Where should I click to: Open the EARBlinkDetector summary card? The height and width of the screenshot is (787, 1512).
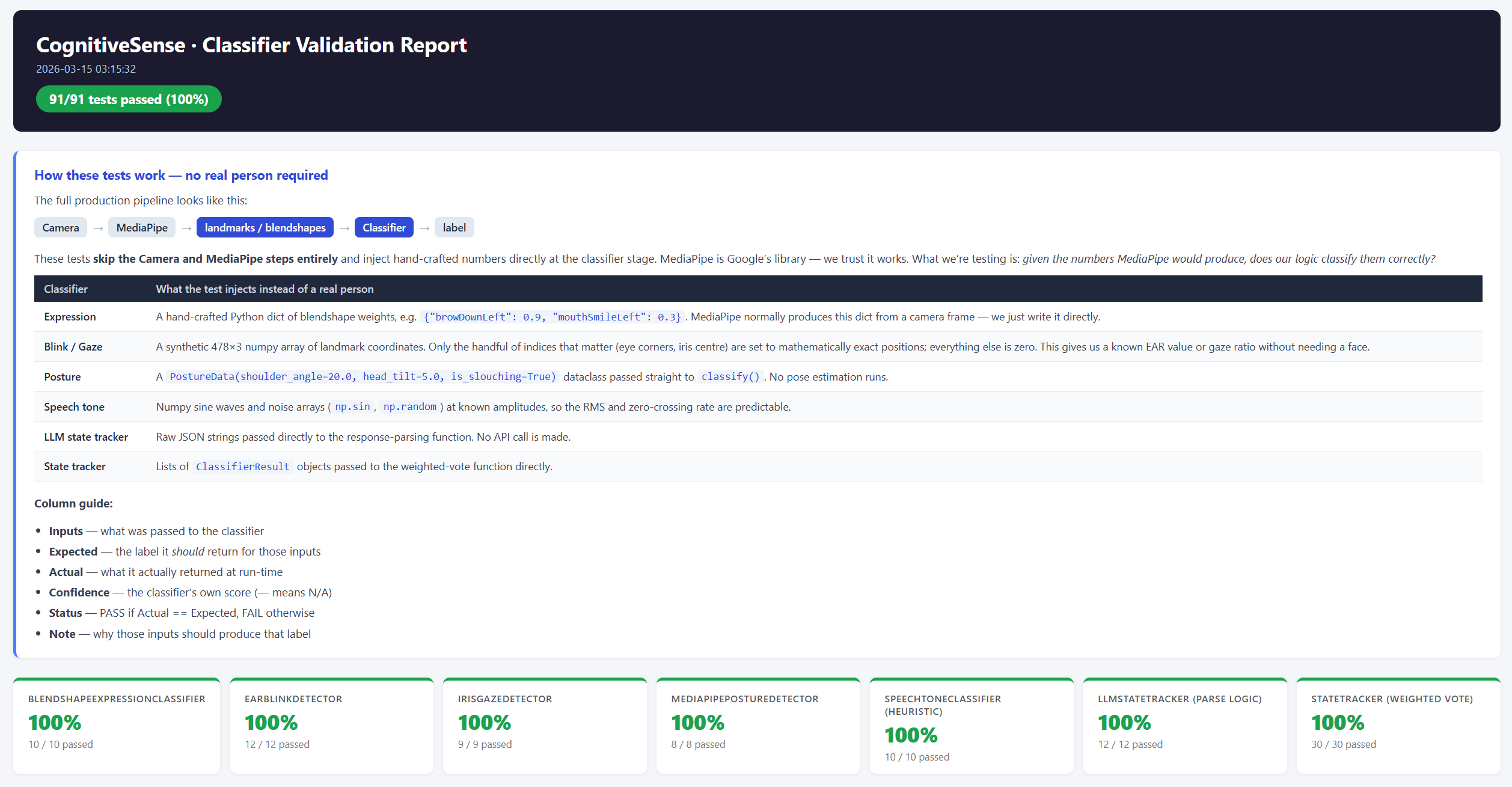(x=331, y=726)
